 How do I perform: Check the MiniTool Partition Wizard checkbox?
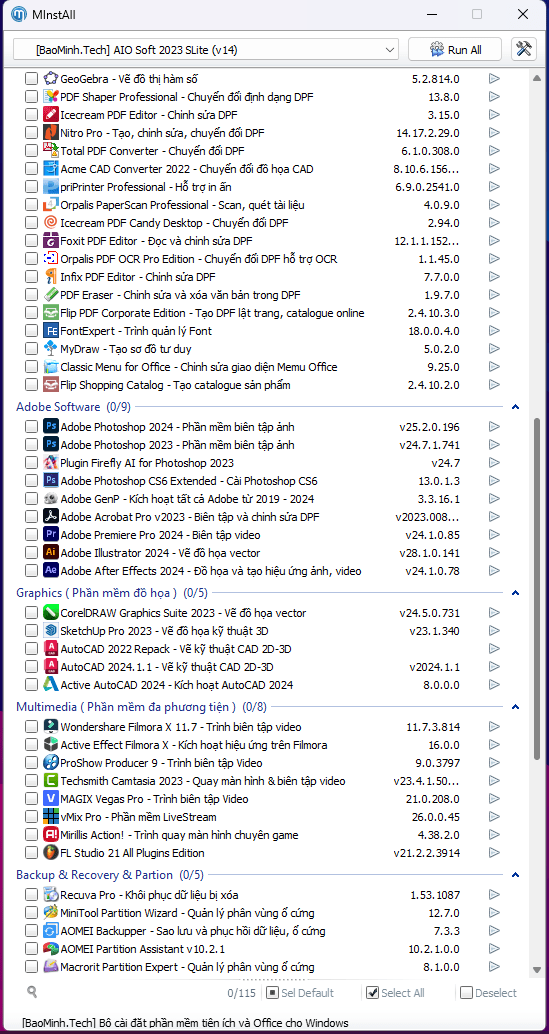[x=32, y=913]
